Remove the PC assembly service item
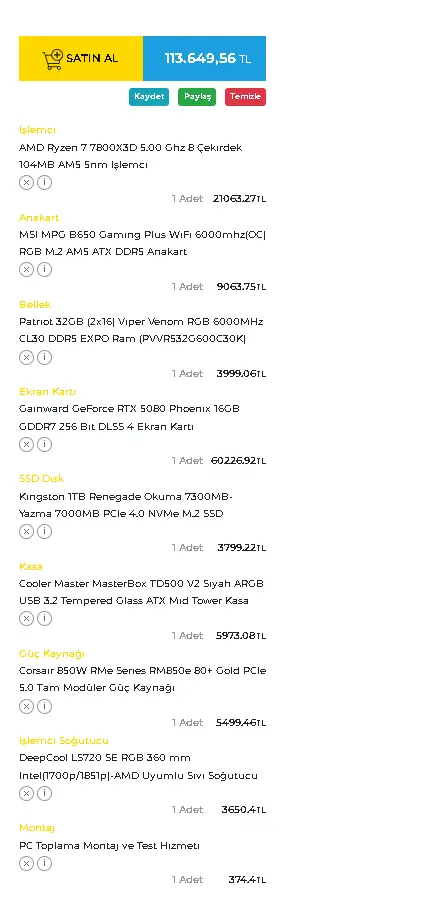 tap(26, 863)
